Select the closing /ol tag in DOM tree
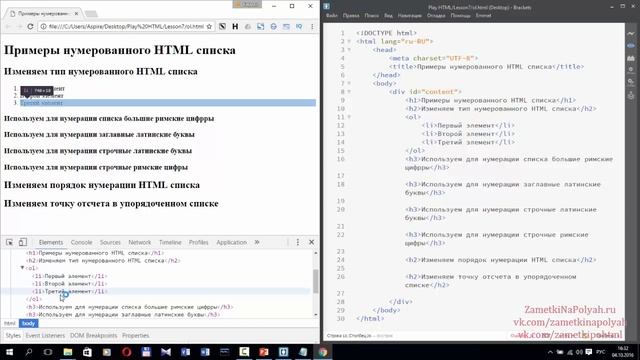This screenshot has width=640, height=360. 34,299
